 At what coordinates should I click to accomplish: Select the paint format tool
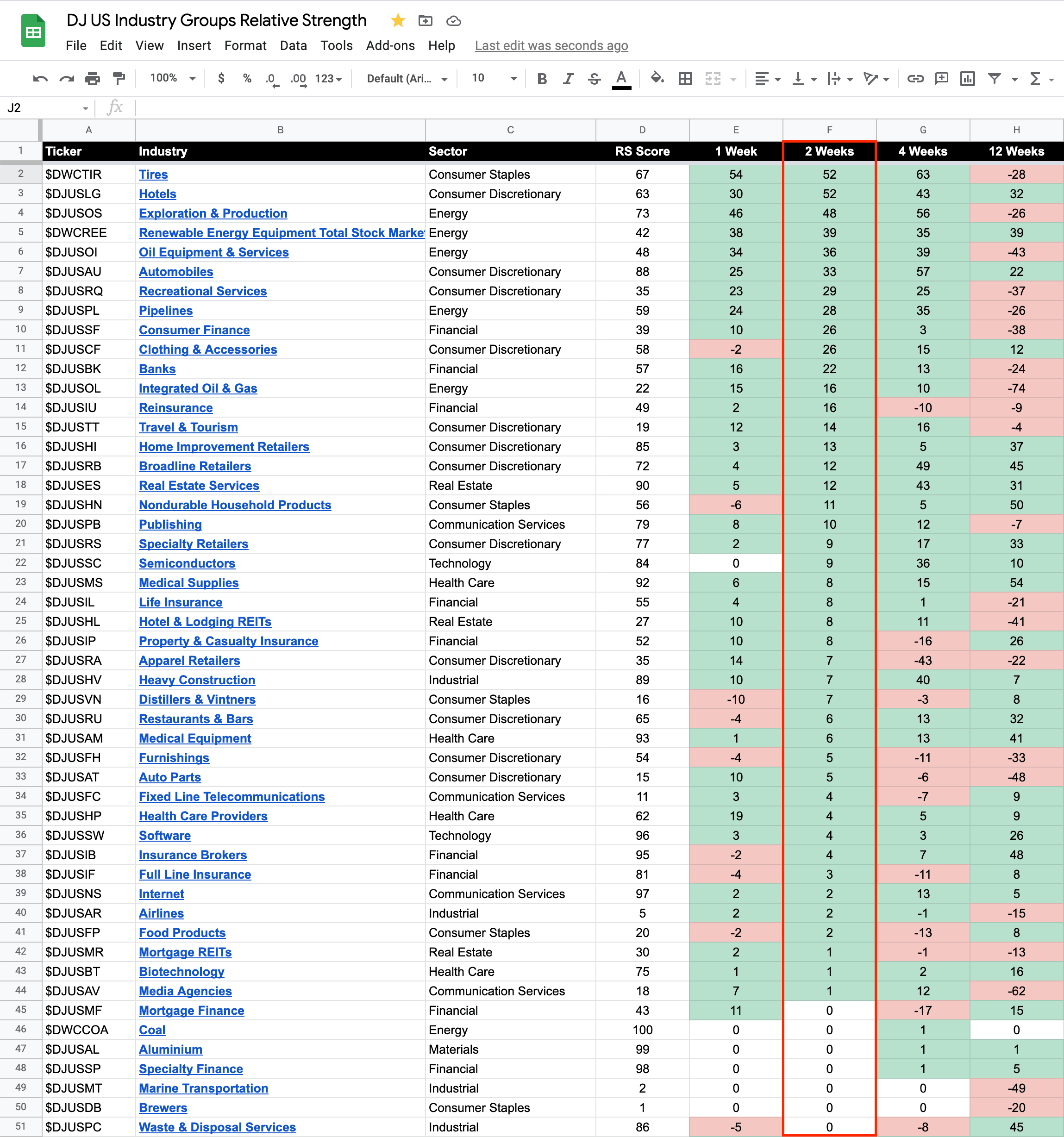click(x=119, y=79)
